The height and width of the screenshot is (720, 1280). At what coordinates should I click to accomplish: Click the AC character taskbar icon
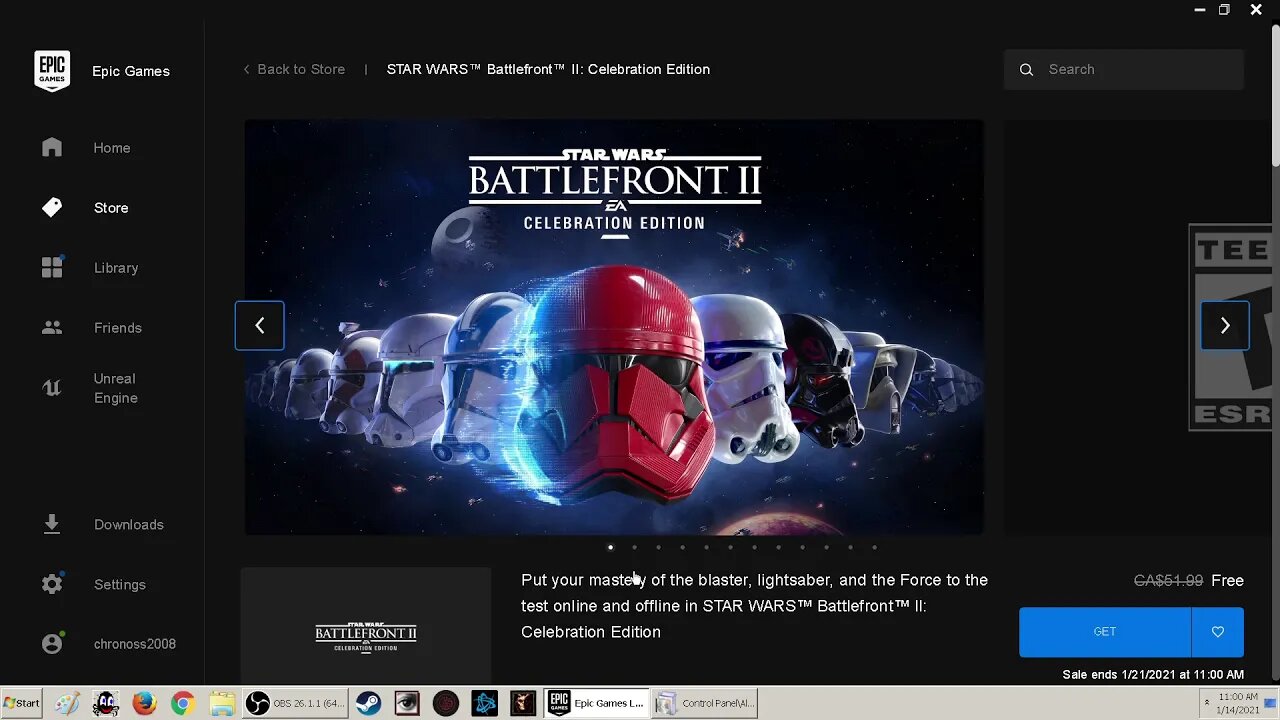[106, 704]
